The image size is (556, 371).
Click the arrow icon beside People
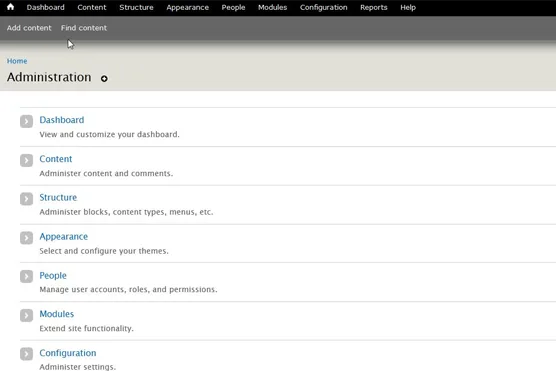coord(26,277)
